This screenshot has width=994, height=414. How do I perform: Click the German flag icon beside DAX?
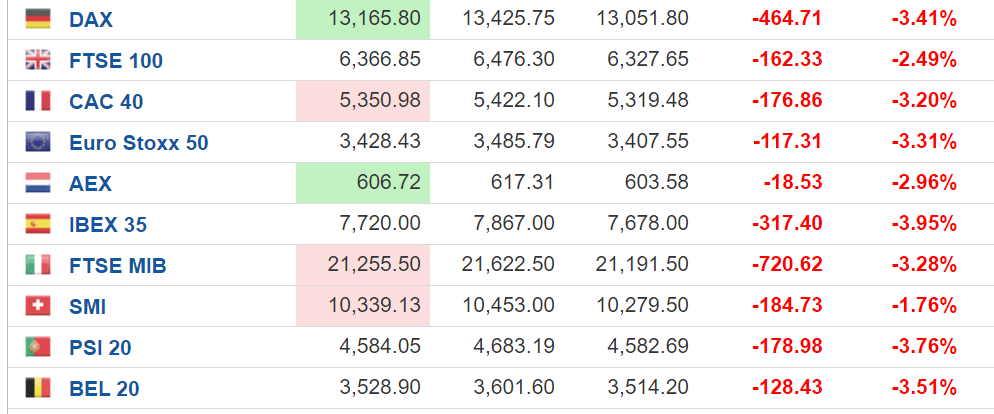(x=37, y=18)
